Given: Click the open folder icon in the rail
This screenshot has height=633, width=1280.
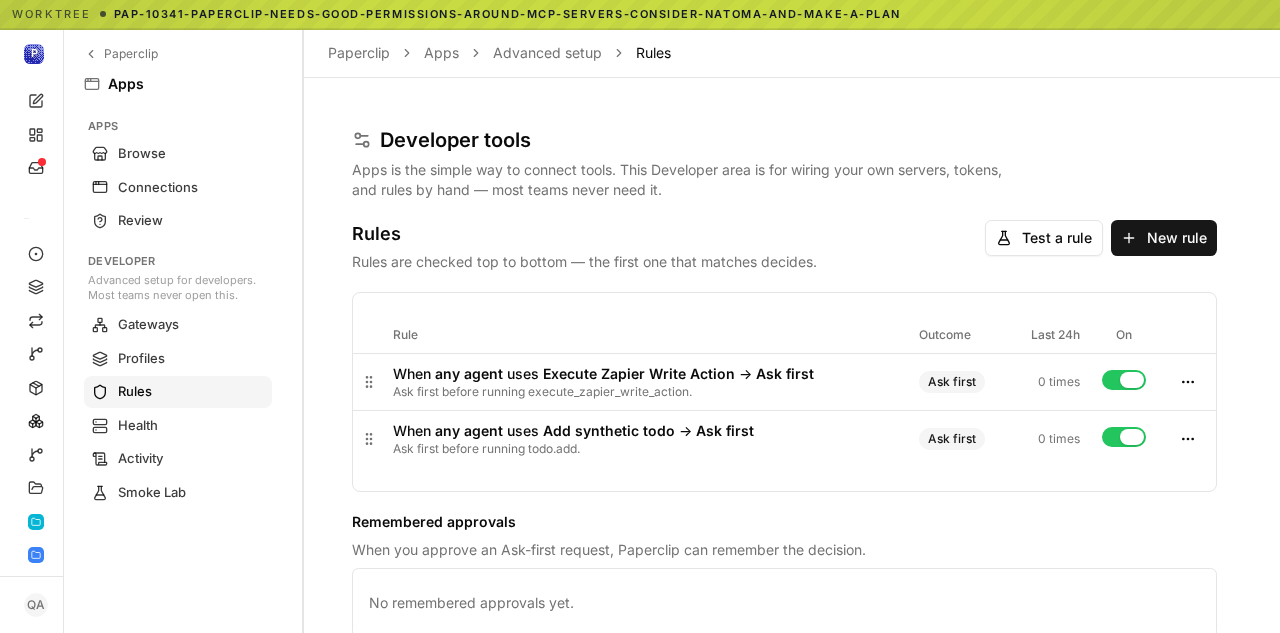Looking at the screenshot, I should pyautogui.click(x=36, y=488).
